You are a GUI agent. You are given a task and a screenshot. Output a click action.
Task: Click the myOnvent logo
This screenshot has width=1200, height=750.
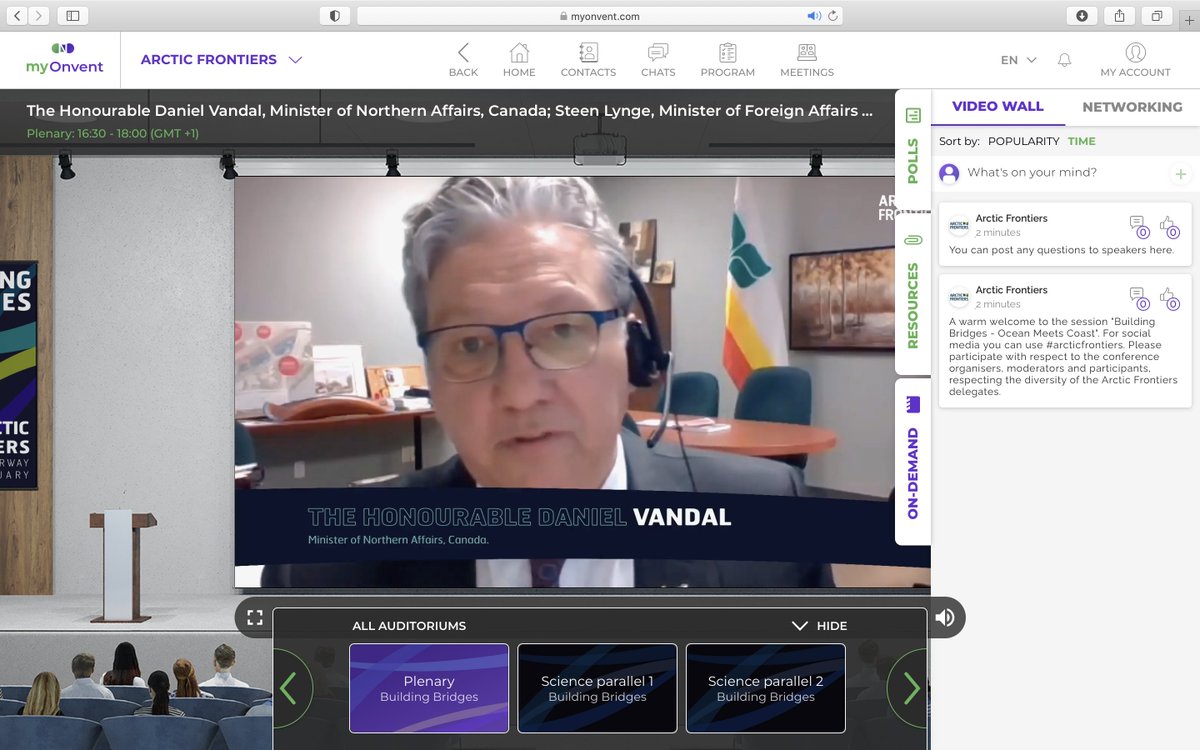coord(64,60)
